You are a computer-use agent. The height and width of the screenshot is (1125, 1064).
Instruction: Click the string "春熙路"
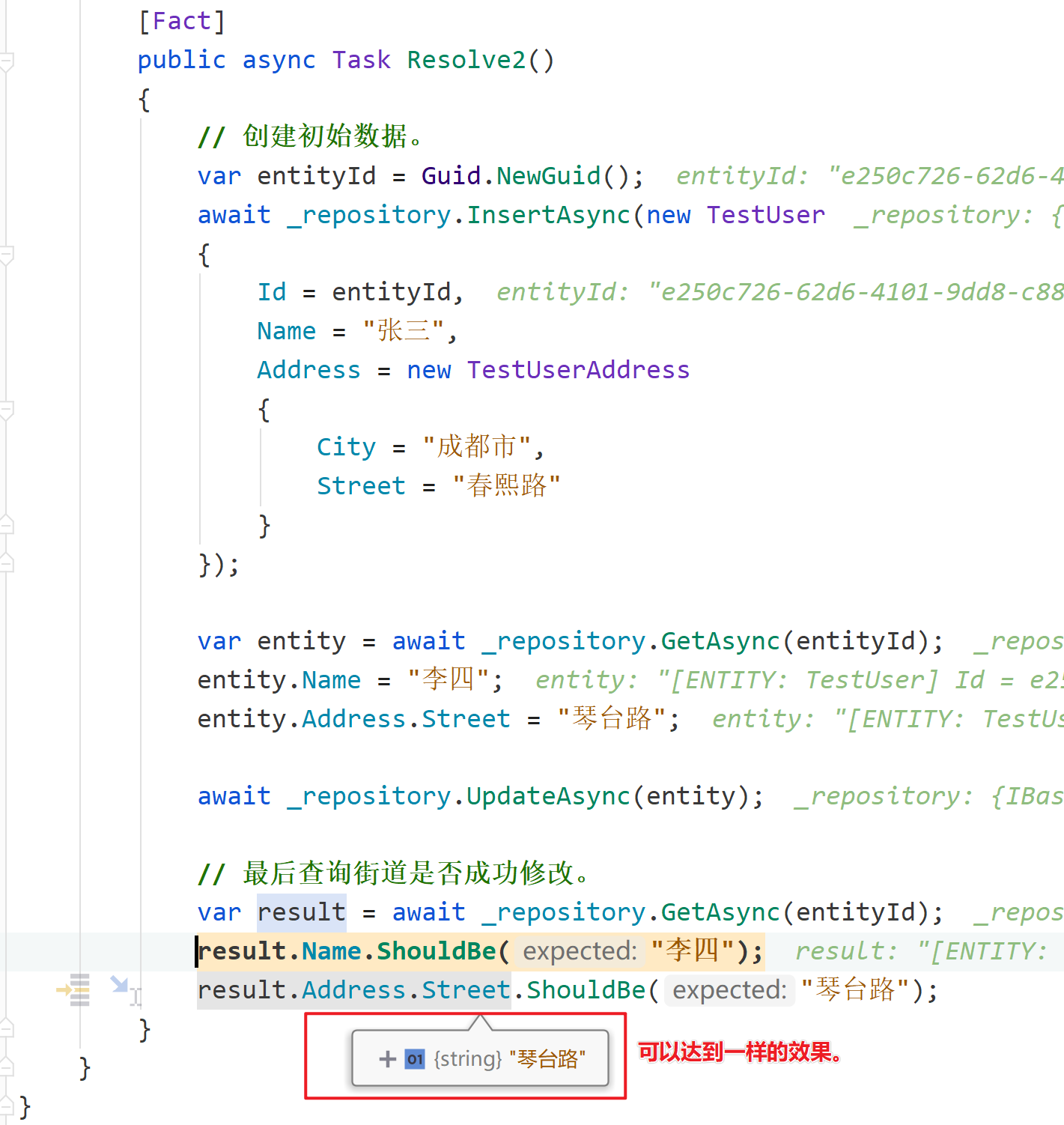(507, 486)
